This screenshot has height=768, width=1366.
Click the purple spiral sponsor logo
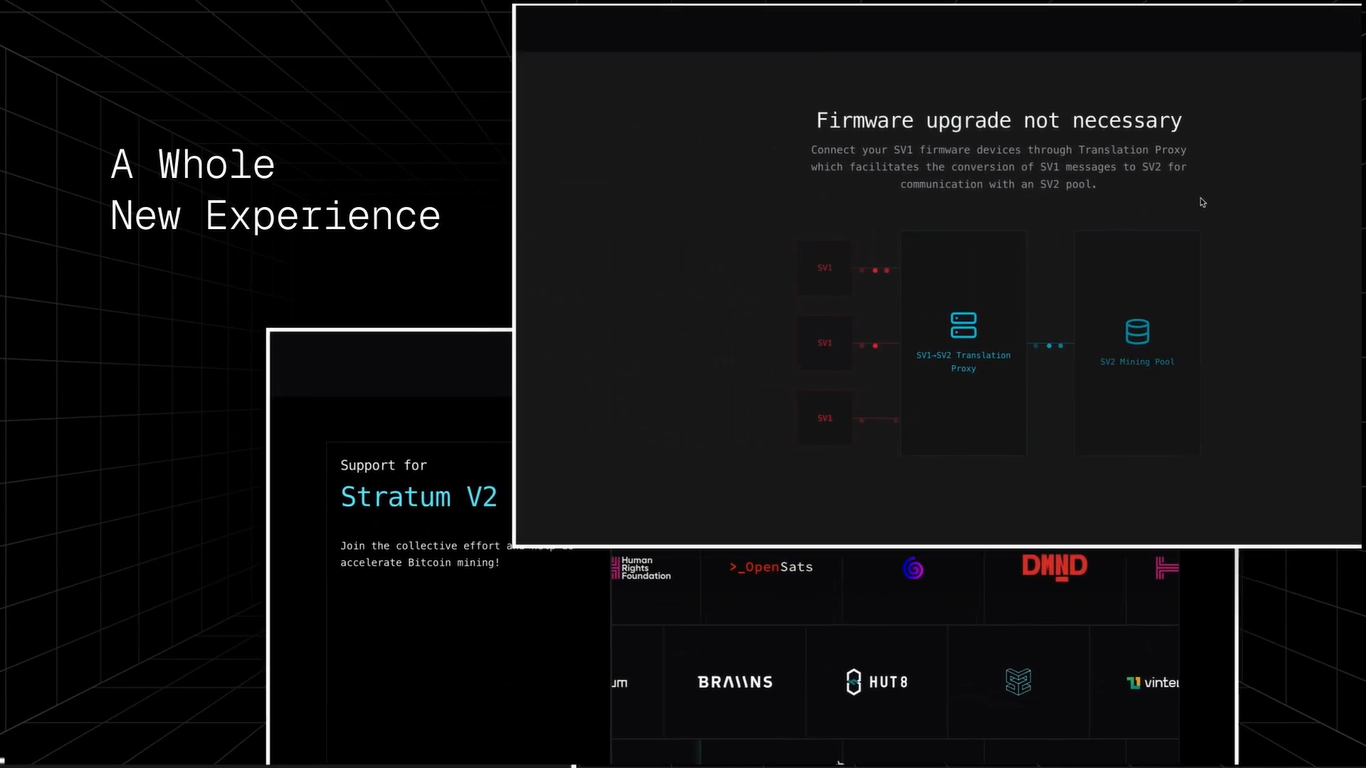913,568
